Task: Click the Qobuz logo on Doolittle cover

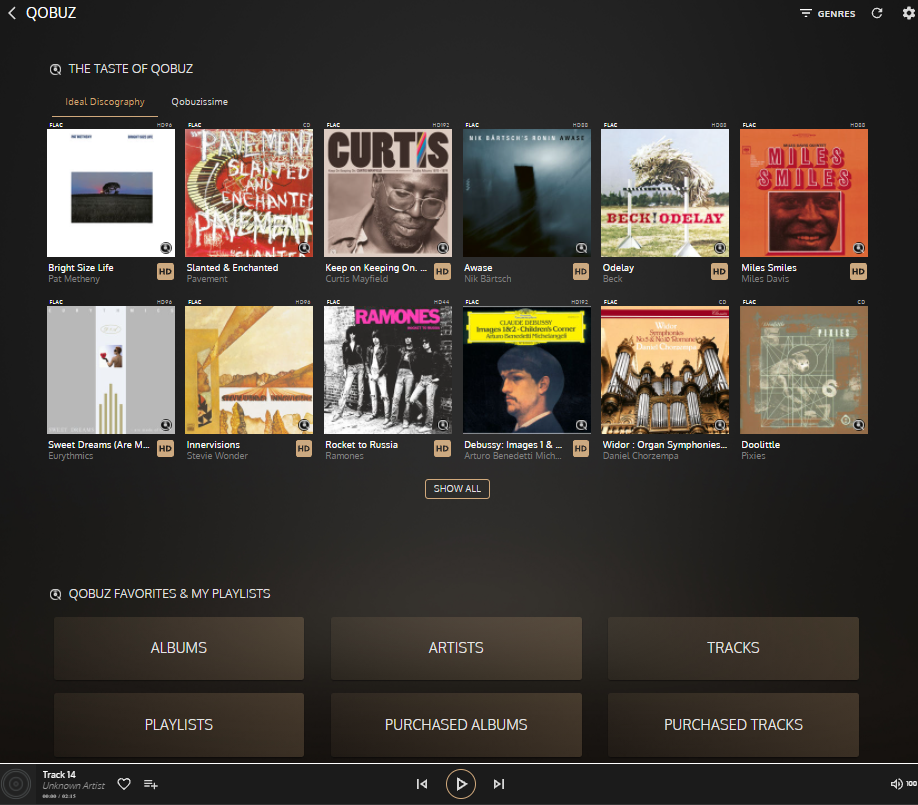Action: click(x=859, y=425)
